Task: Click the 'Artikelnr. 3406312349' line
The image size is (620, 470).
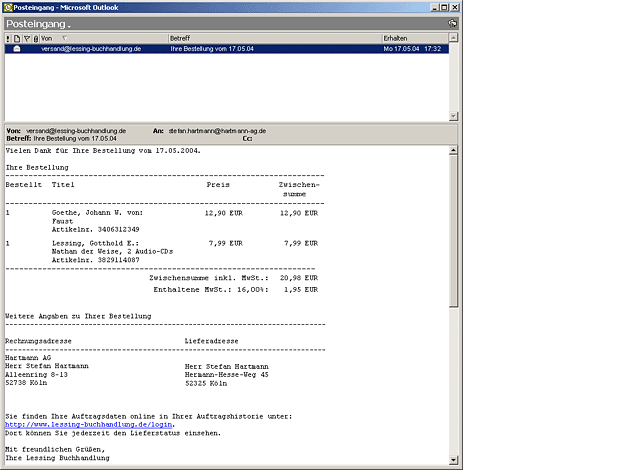Action: [95, 229]
